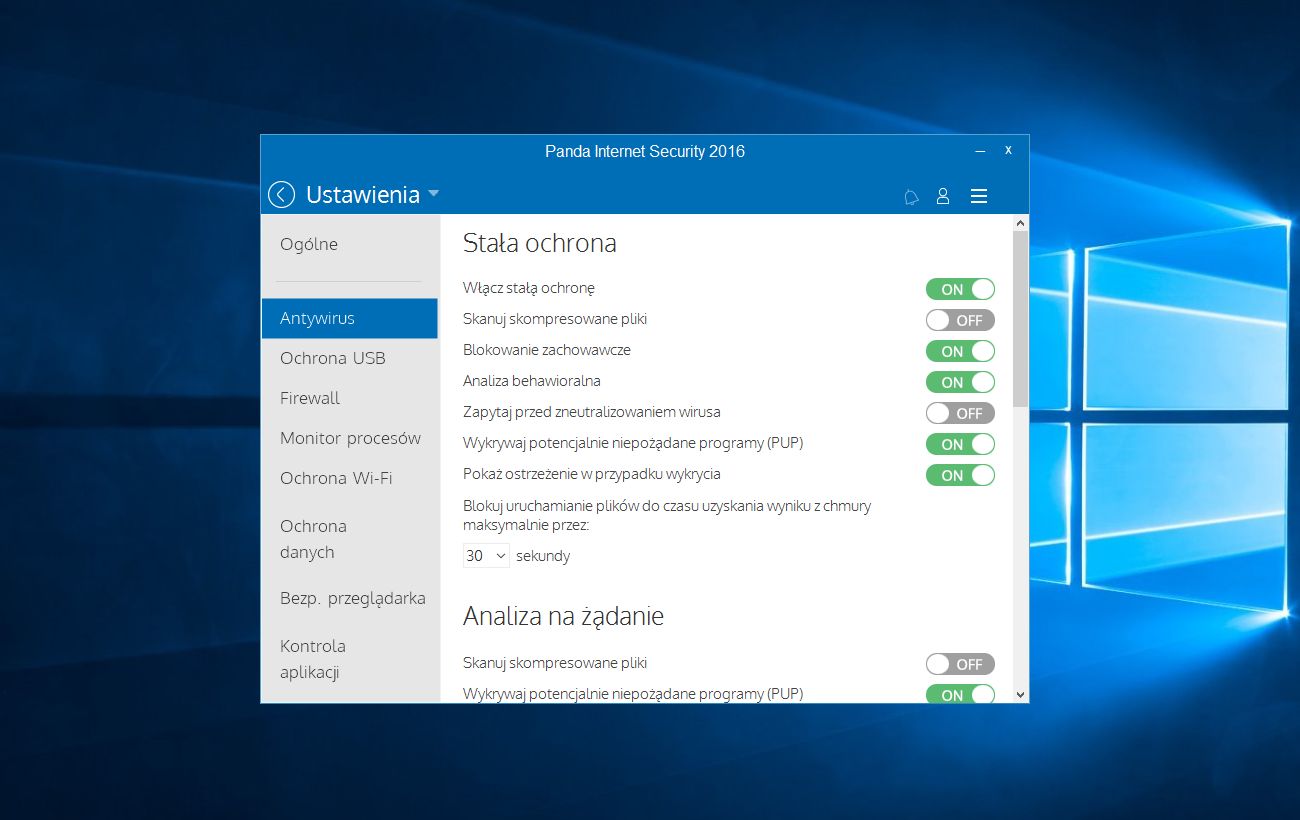Viewport: 1300px width, 820px height.
Task: Toggle Włącz stałą ochronę switch
Action: coord(960,289)
